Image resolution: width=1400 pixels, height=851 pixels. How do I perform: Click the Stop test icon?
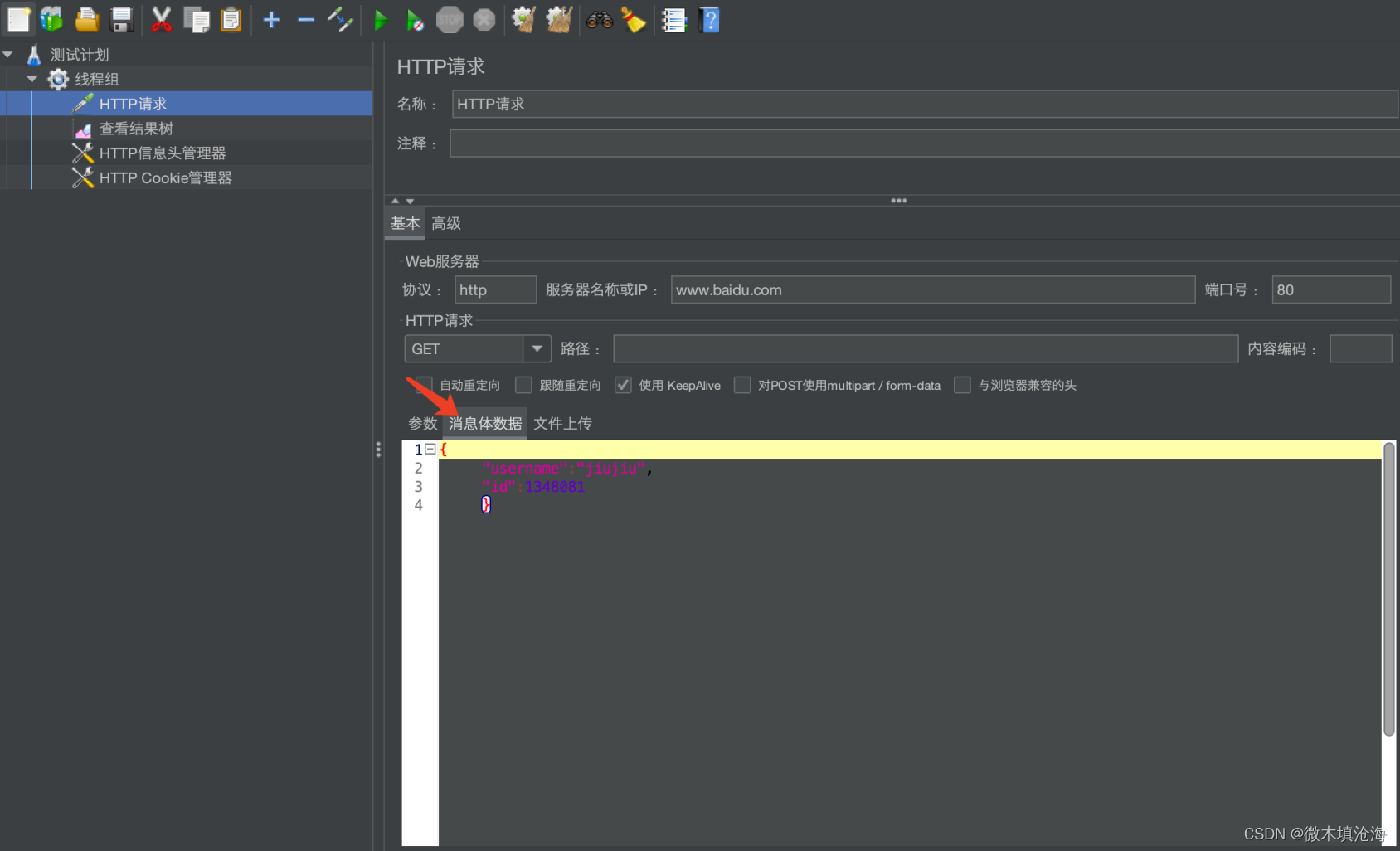(450, 19)
